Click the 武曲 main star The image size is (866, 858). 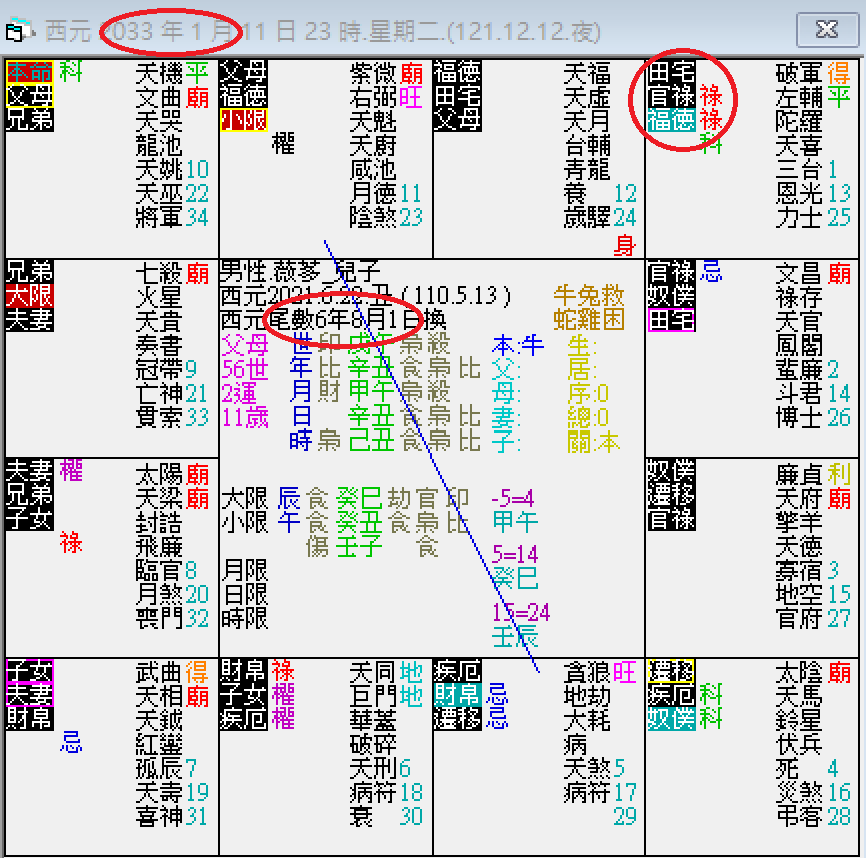[x=159, y=672]
